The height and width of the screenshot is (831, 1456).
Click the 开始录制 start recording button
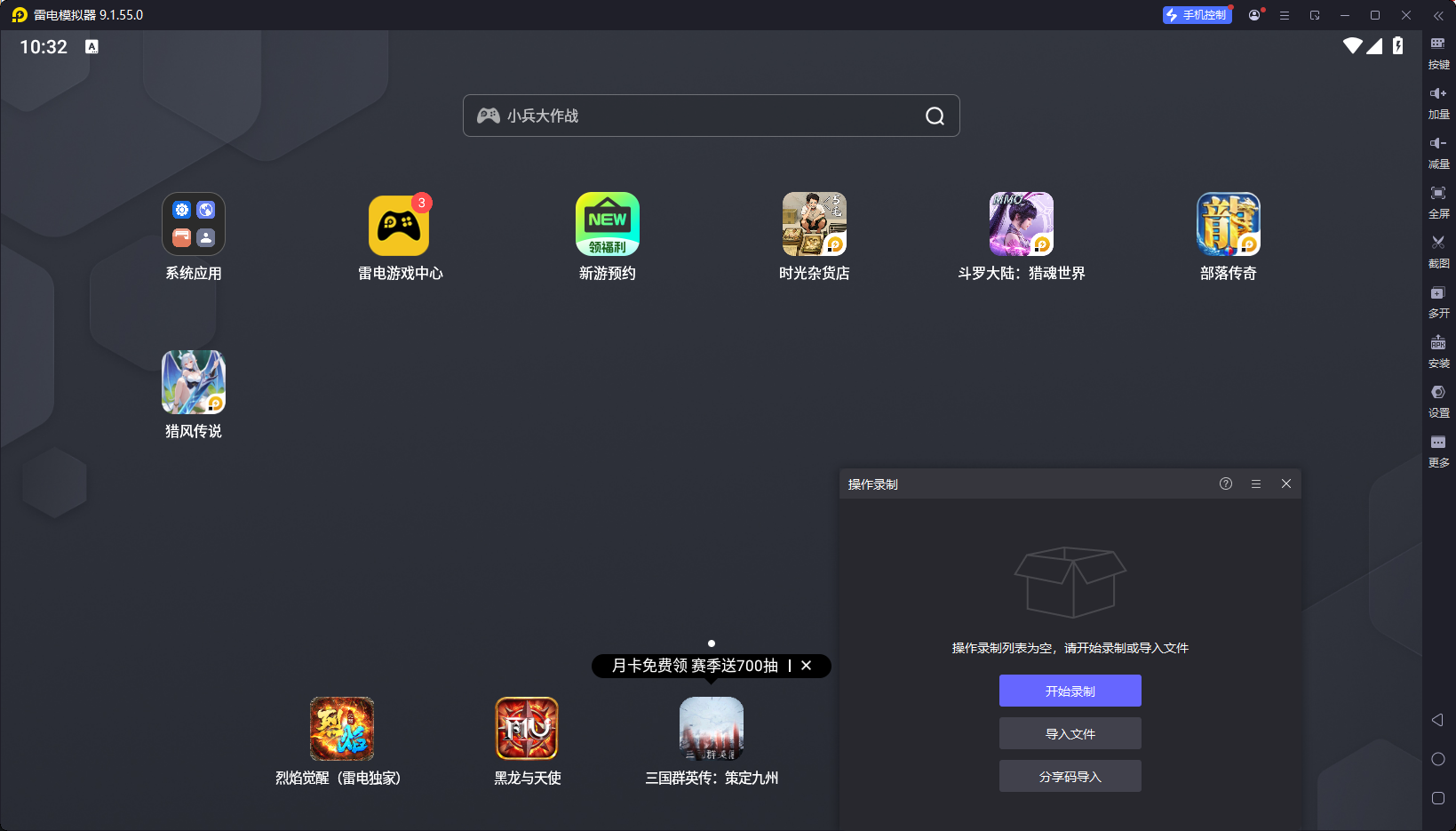click(1070, 691)
